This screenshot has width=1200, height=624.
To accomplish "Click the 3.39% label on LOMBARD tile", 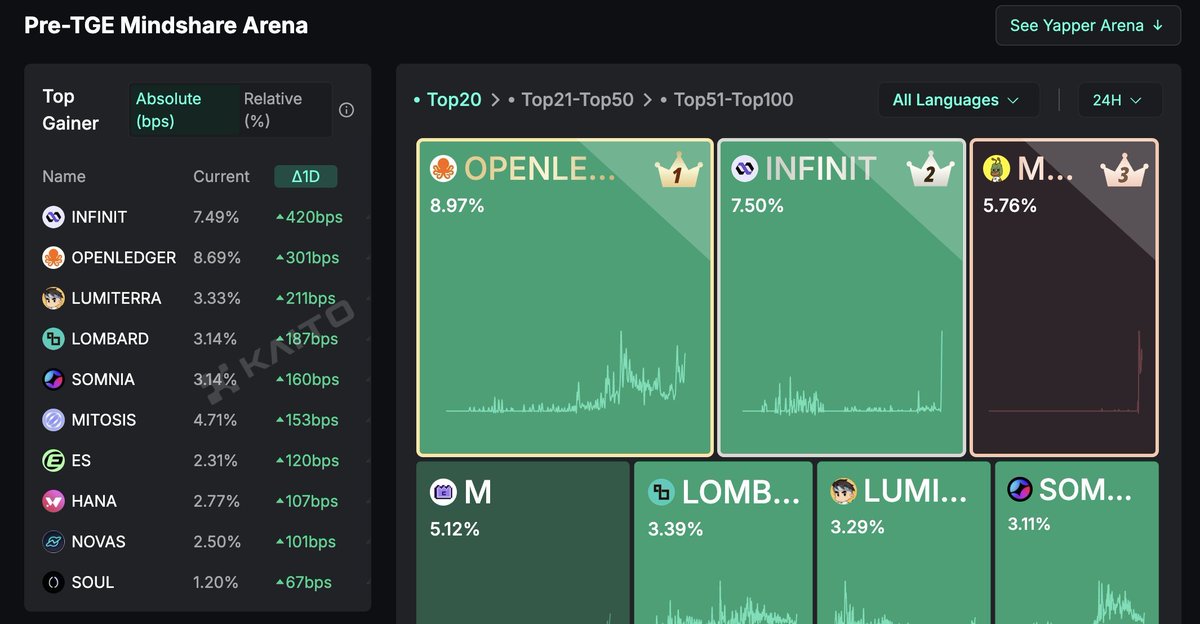I will pos(675,529).
